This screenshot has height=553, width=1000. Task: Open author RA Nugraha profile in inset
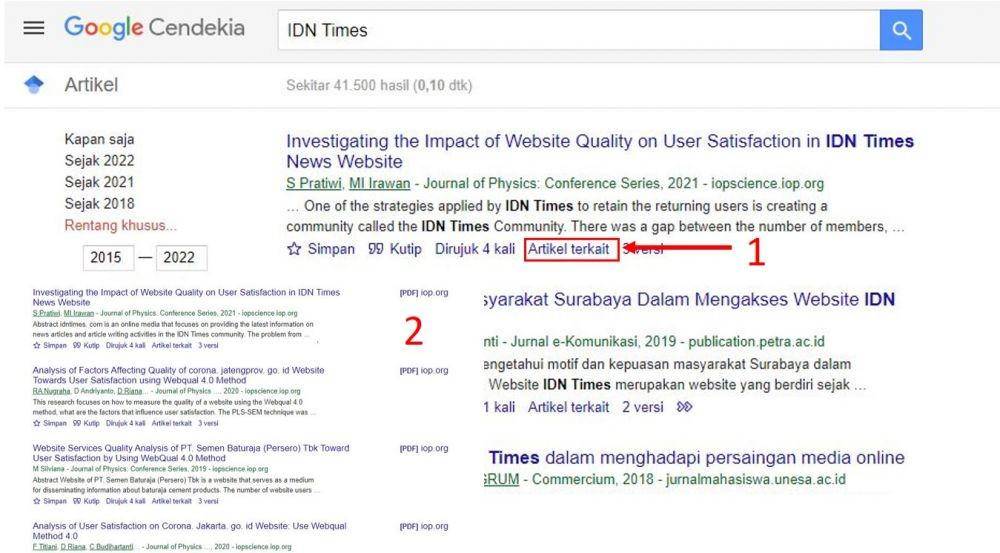pyautogui.click(x=51, y=391)
